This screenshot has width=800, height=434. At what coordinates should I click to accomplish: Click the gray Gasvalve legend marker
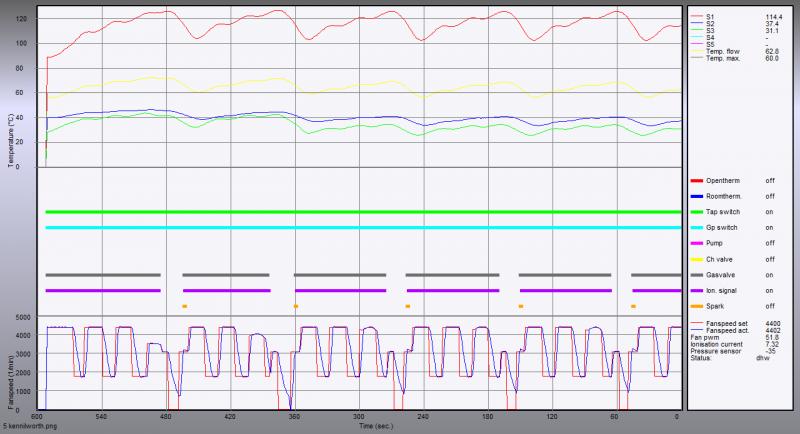click(x=695, y=274)
